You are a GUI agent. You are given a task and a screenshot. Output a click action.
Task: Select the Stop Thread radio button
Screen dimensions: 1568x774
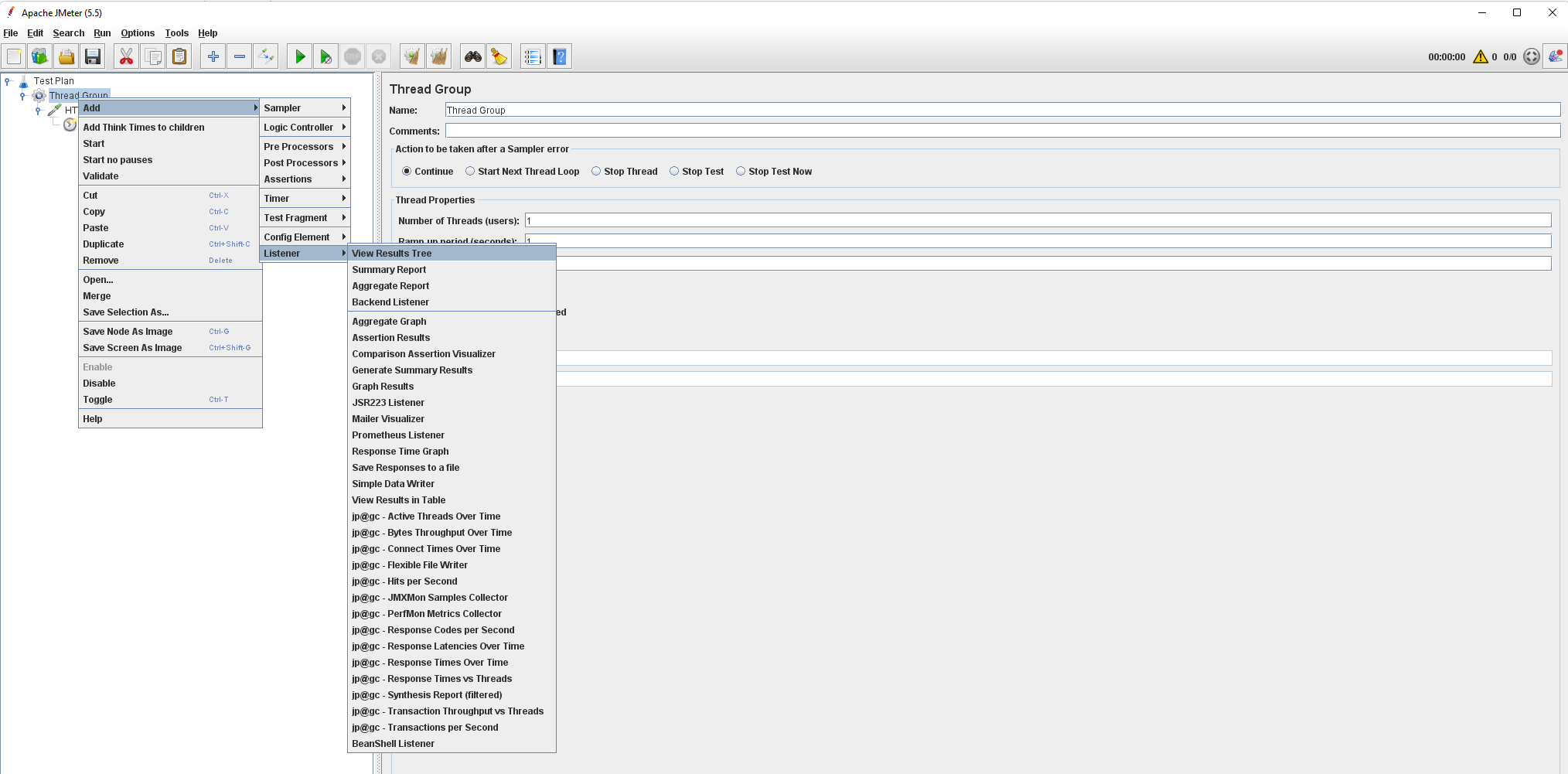596,171
